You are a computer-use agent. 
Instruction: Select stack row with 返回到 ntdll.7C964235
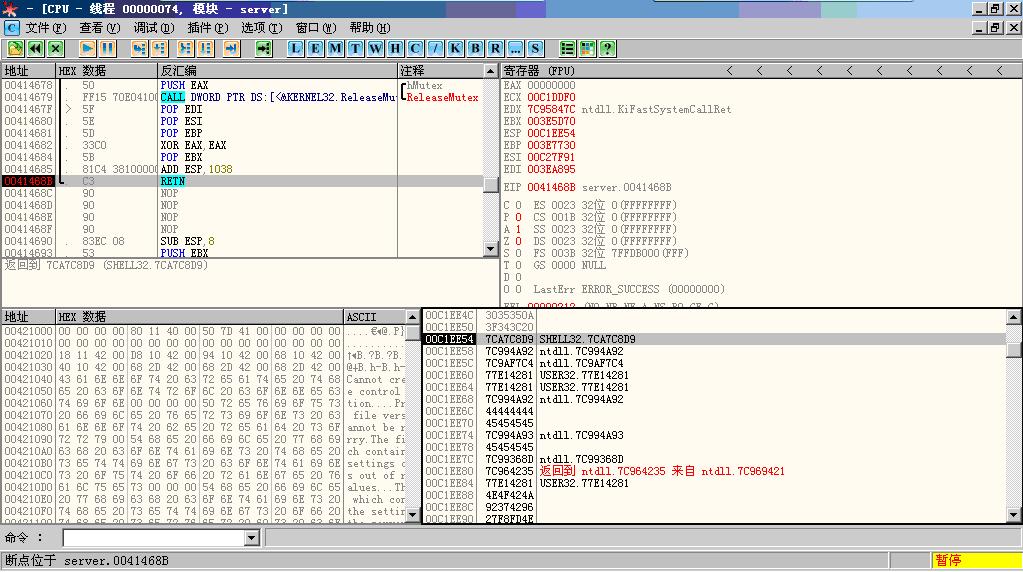[714, 471]
